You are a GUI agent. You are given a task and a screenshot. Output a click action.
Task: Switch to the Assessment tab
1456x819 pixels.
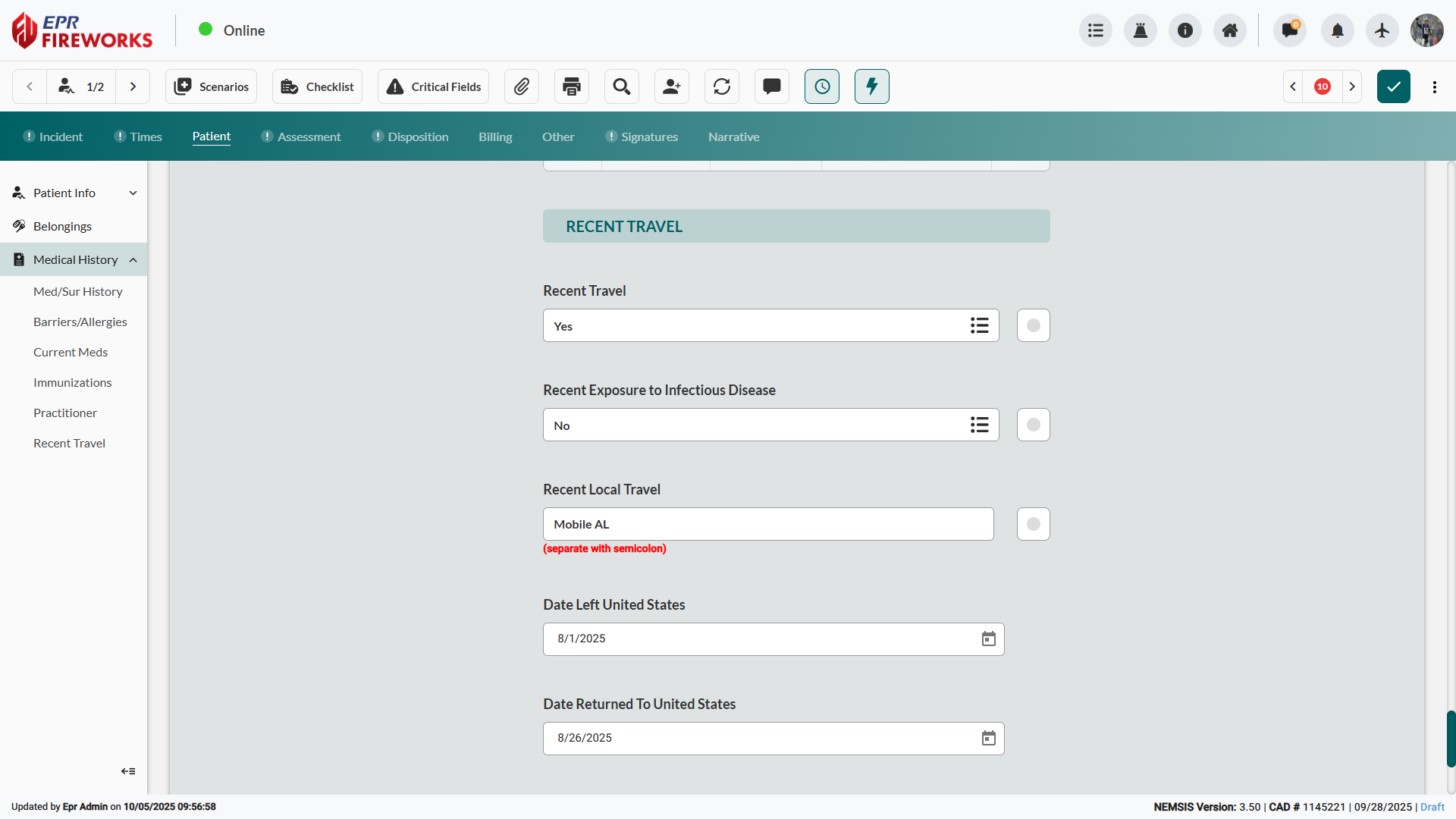click(309, 136)
